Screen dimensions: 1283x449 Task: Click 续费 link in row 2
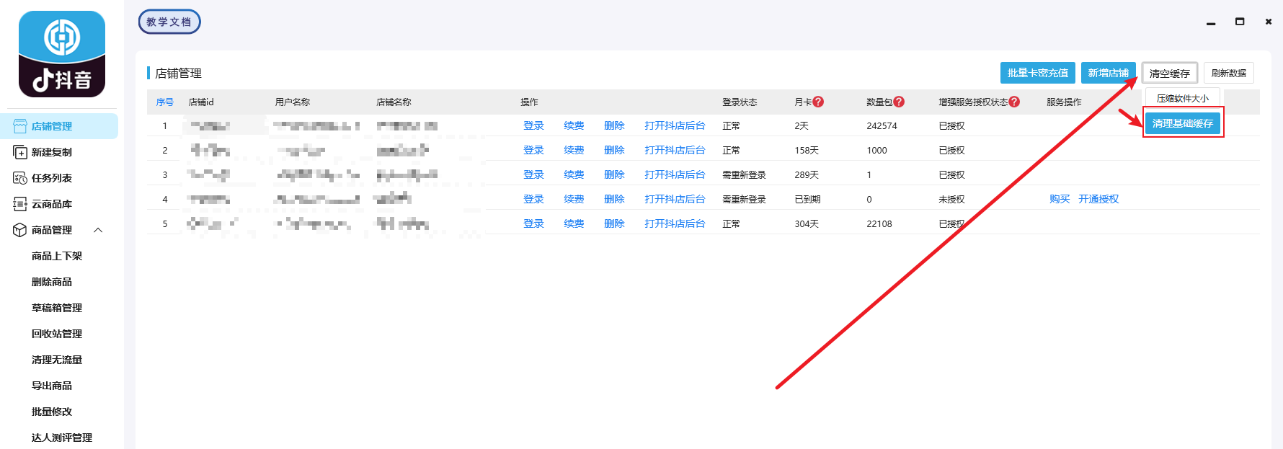574,150
